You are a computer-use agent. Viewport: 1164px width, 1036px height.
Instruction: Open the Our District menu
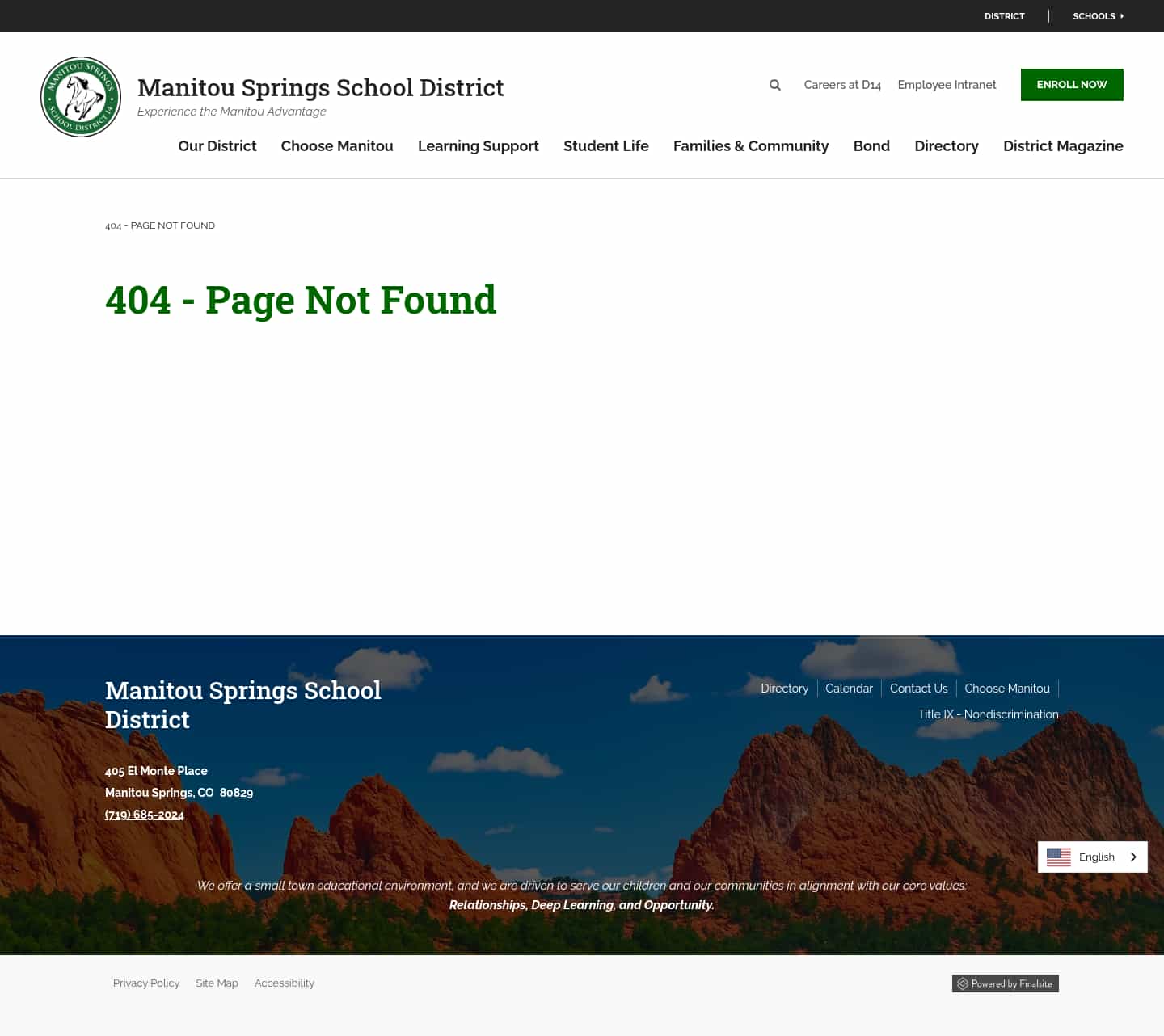pyautogui.click(x=217, y=146)
